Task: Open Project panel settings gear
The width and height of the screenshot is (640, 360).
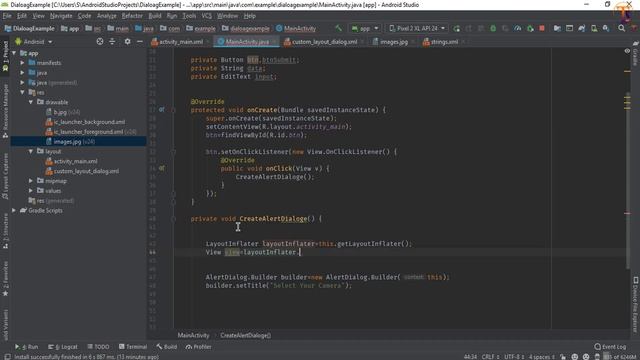Action: 127,41
